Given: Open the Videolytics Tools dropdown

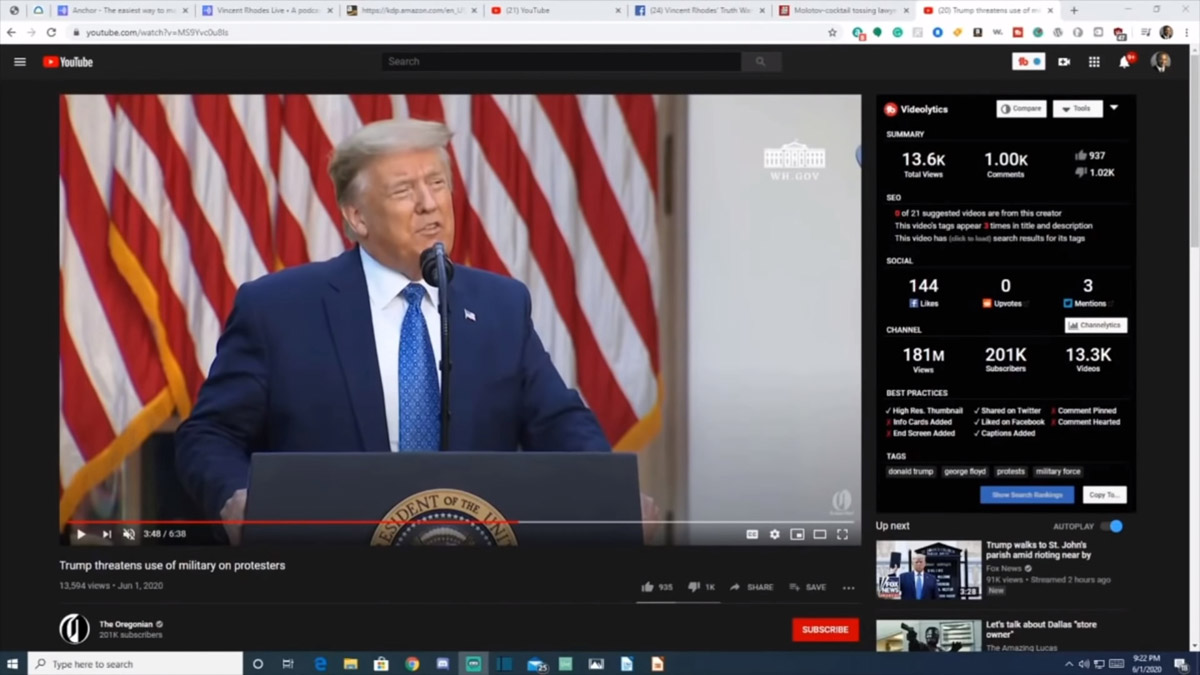Looking at the screenshot, I should point(1077,109).
